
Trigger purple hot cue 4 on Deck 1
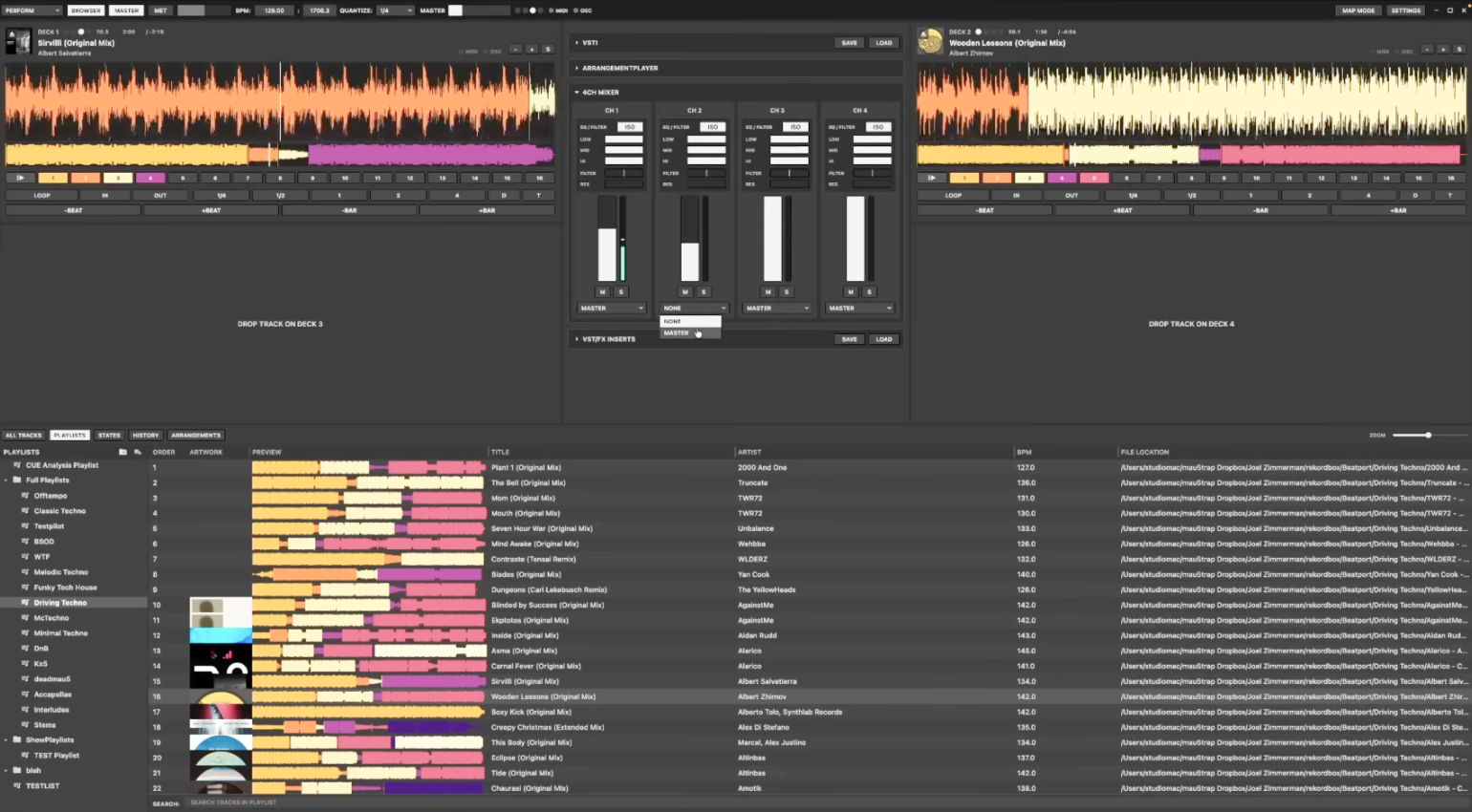coord(150,178)
